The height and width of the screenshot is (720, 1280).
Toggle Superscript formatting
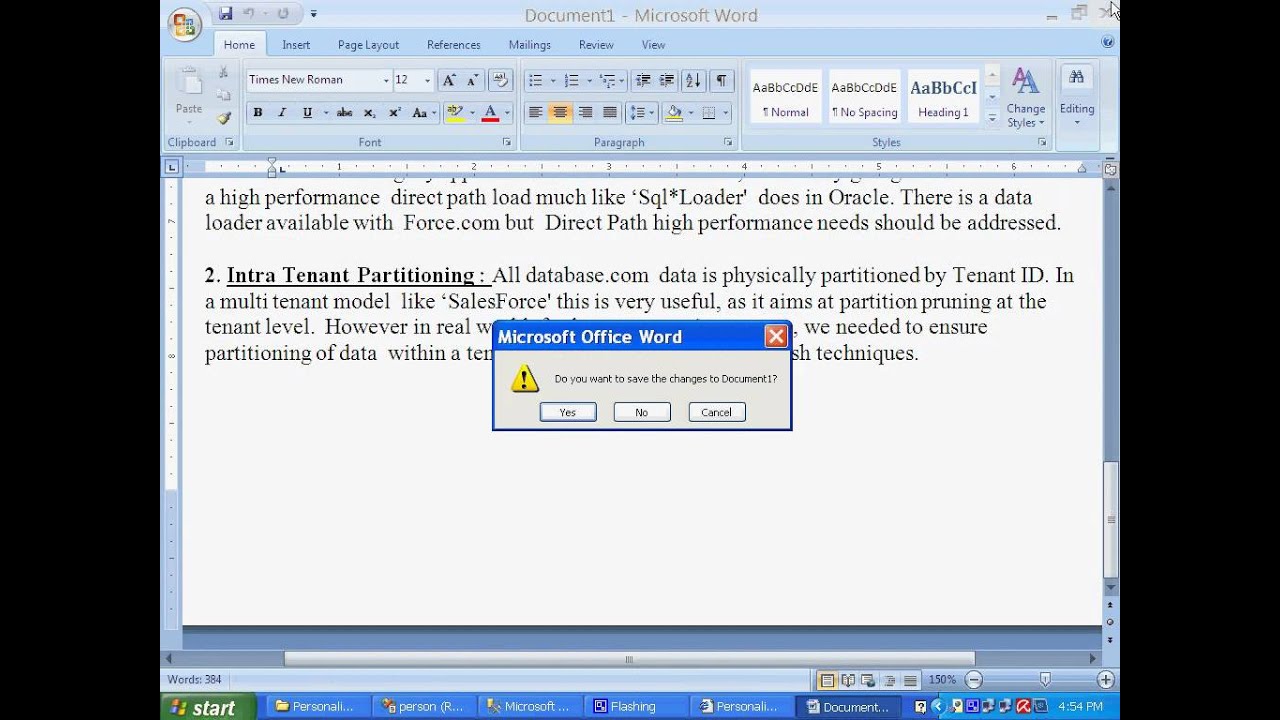click(394, 113)
